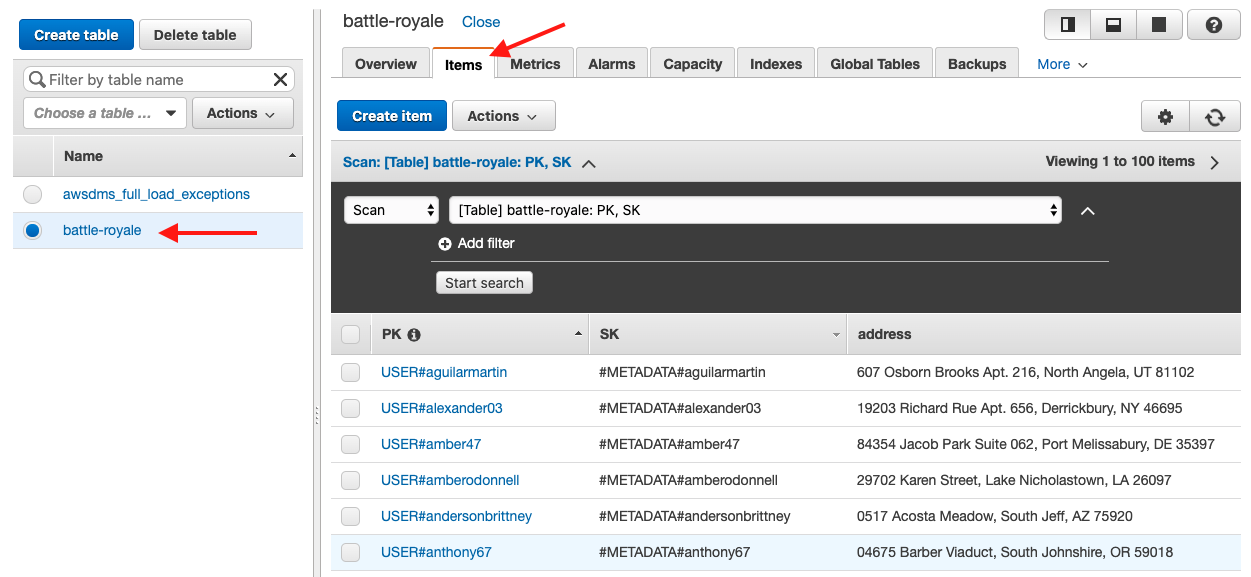Click the Viewing 1 to 100 items text
The height and width of the screenshot is (577, 1251).
point(1120,161)
